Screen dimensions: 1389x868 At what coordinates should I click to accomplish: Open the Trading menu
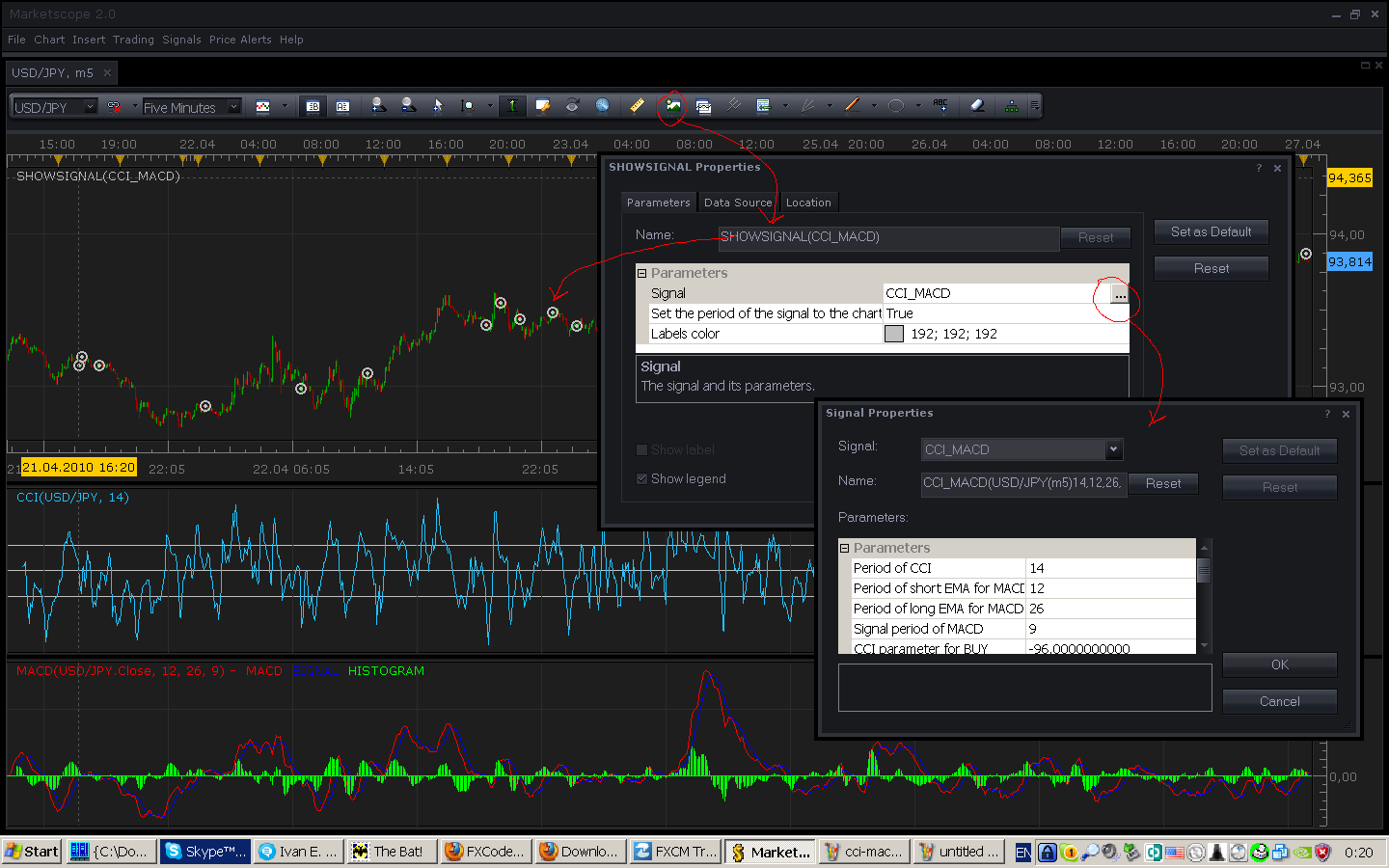[133, 40]
